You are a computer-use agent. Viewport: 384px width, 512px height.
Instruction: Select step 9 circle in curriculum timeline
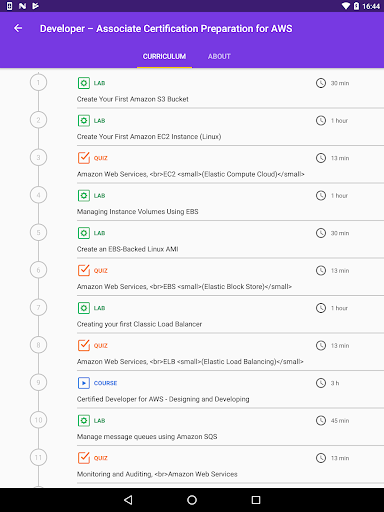(x=38, y=382)
